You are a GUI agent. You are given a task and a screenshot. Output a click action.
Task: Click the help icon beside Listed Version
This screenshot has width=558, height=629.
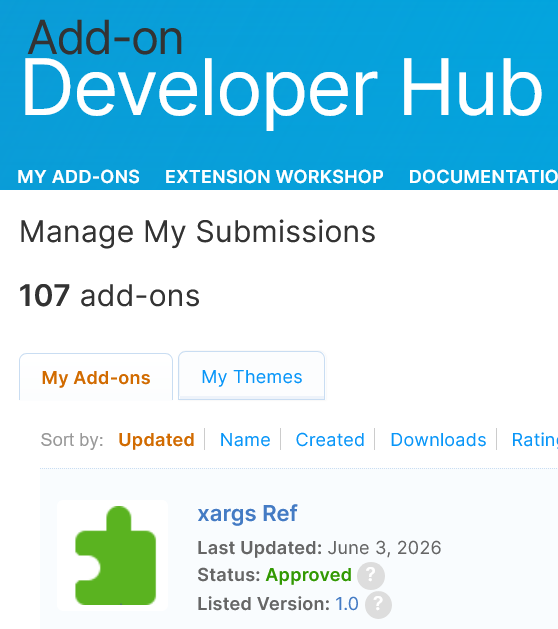coord(378,605)
